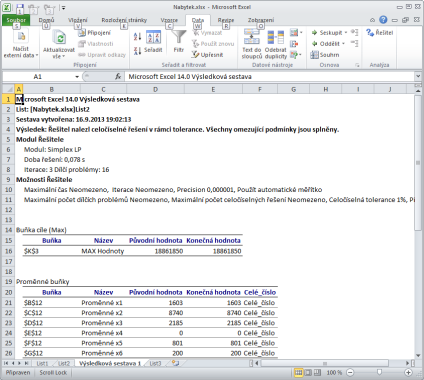Screen dimensions: 424x380
Task: Open the Customize Quick Access Toolbar dropdown
Action: point(63,7)
